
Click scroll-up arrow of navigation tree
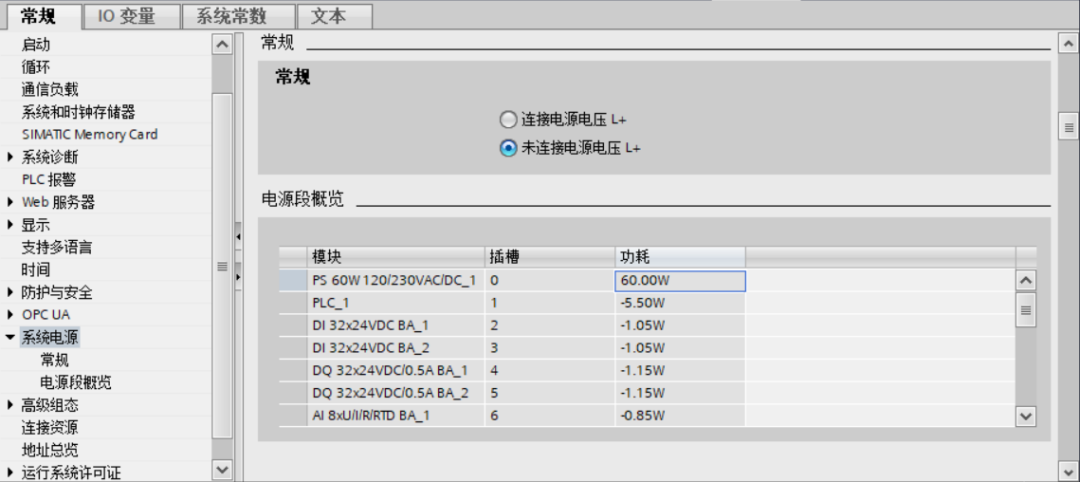tap(222, 44)
